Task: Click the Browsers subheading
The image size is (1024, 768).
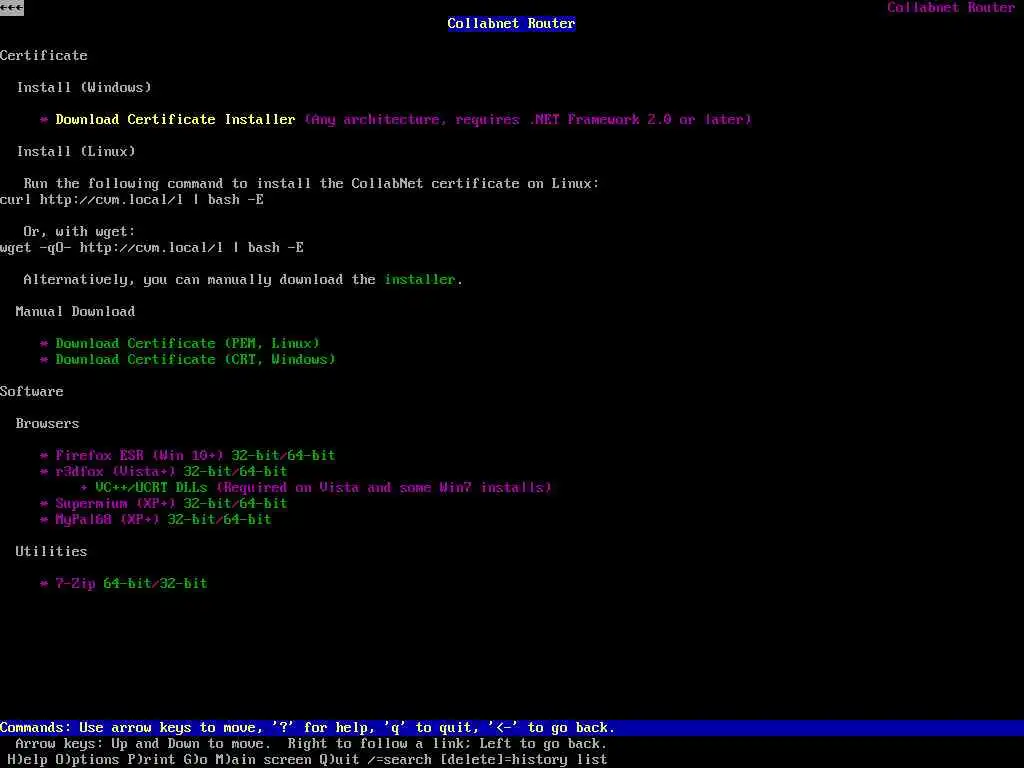Action: [x=48, y=423]
